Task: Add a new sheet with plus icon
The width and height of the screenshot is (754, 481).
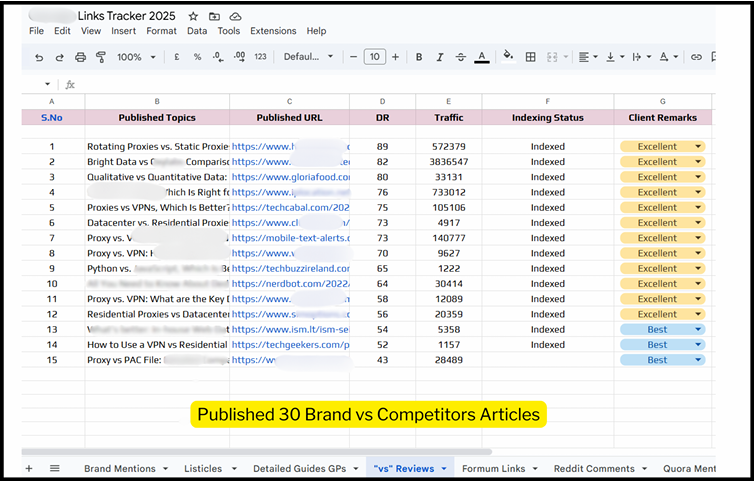Action: (x=29, y=468)
